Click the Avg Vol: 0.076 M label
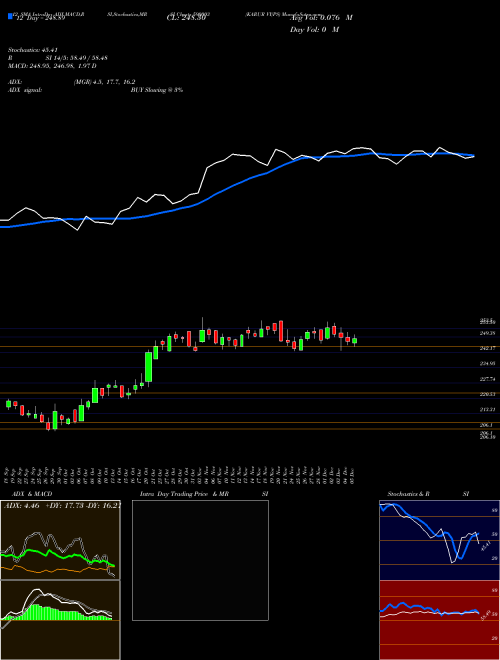This screenshot has width=500, height=660. pyautogui.click(x=321, y=18)
